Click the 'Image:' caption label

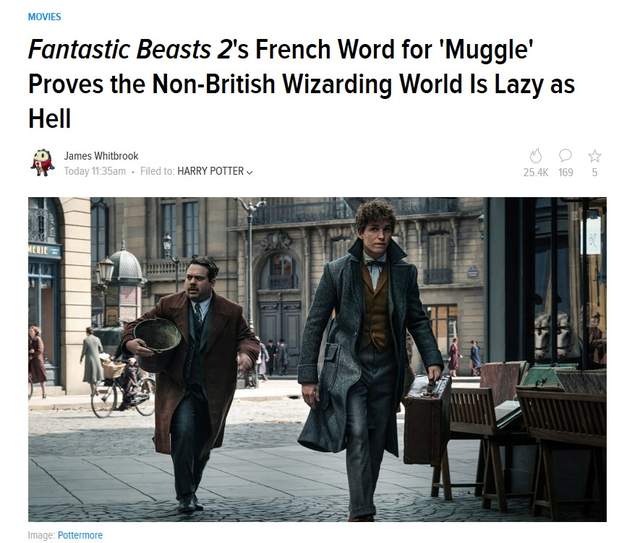tap(42, 535)
